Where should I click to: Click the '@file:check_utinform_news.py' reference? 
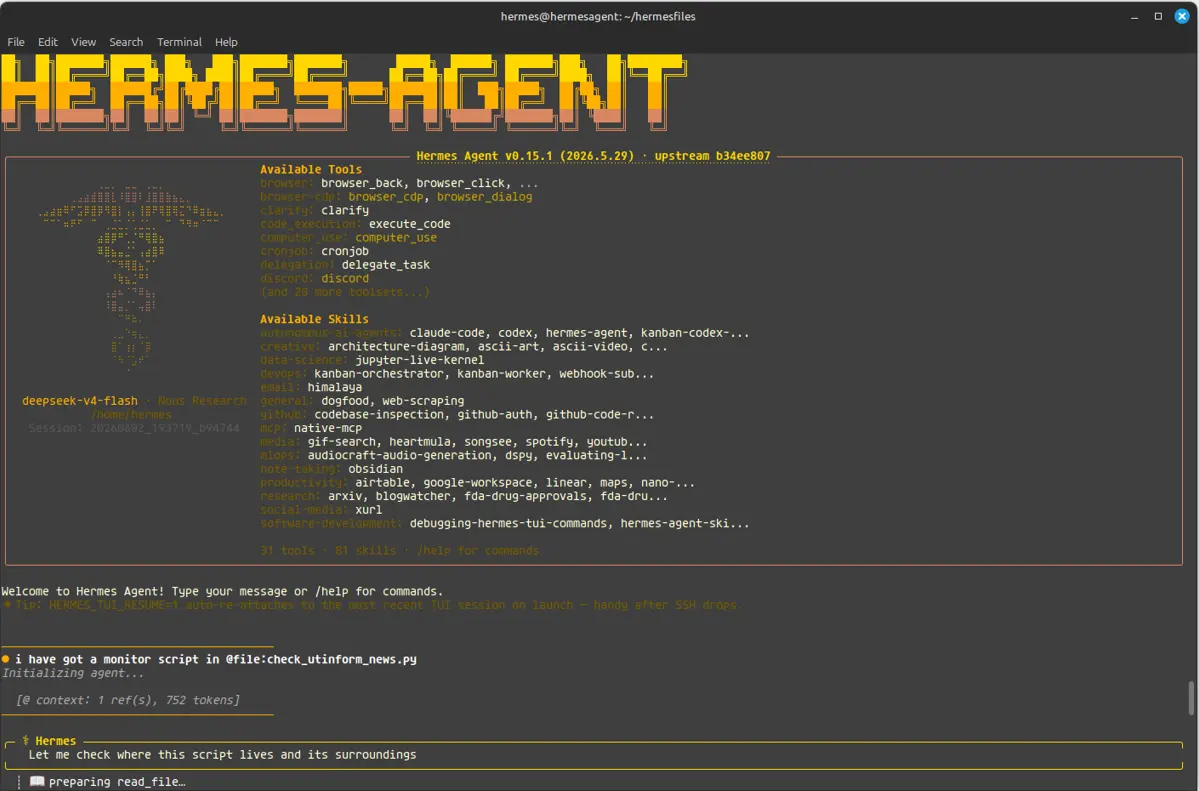point(321,659)
